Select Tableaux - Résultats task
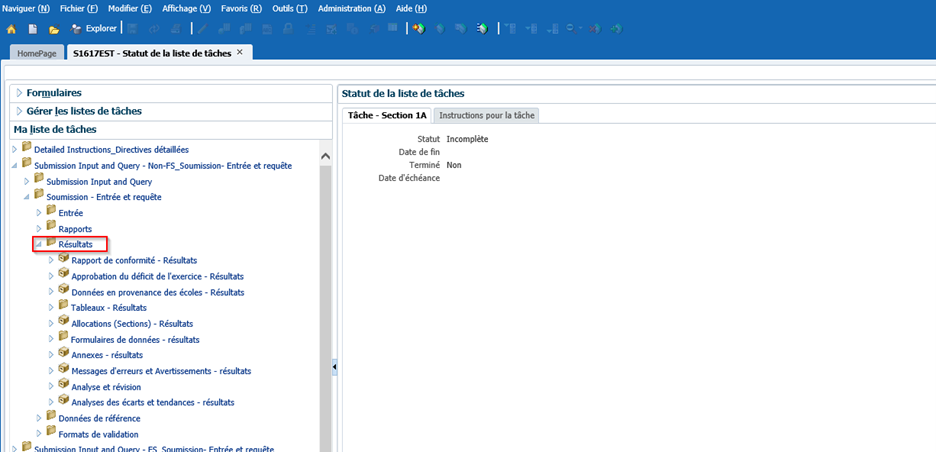The width and height of the screenshot is (936, 452). click(x=109, y=308)
